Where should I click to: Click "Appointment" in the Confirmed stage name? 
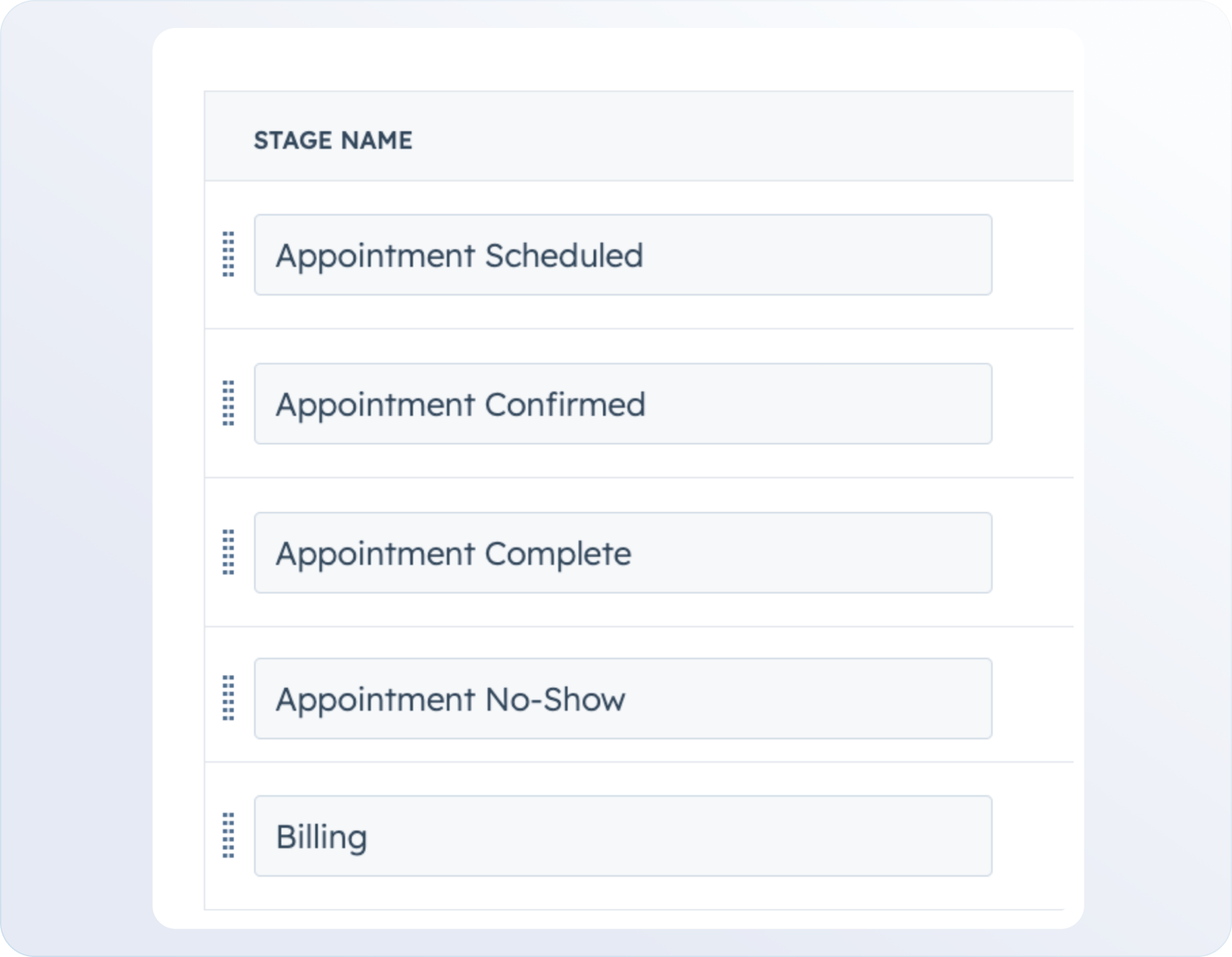point(375,405)
